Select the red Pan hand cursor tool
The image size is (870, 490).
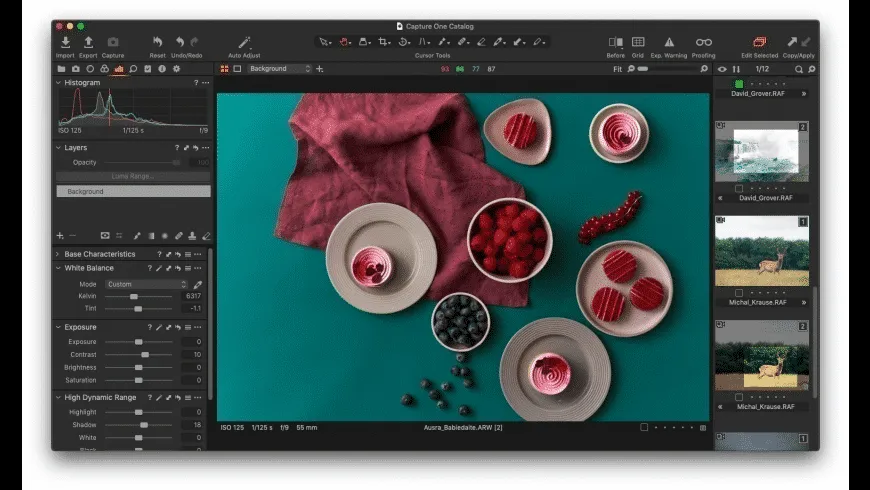click(x=345, y=42)
